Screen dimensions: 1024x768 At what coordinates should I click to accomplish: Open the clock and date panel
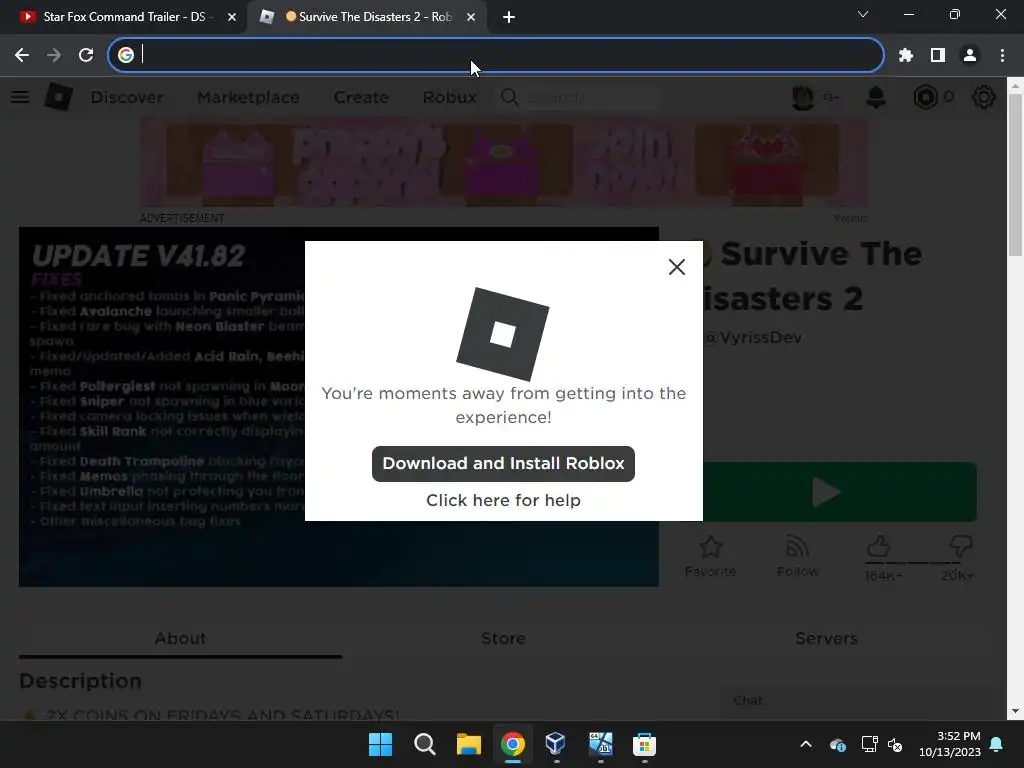pos(950,744)
